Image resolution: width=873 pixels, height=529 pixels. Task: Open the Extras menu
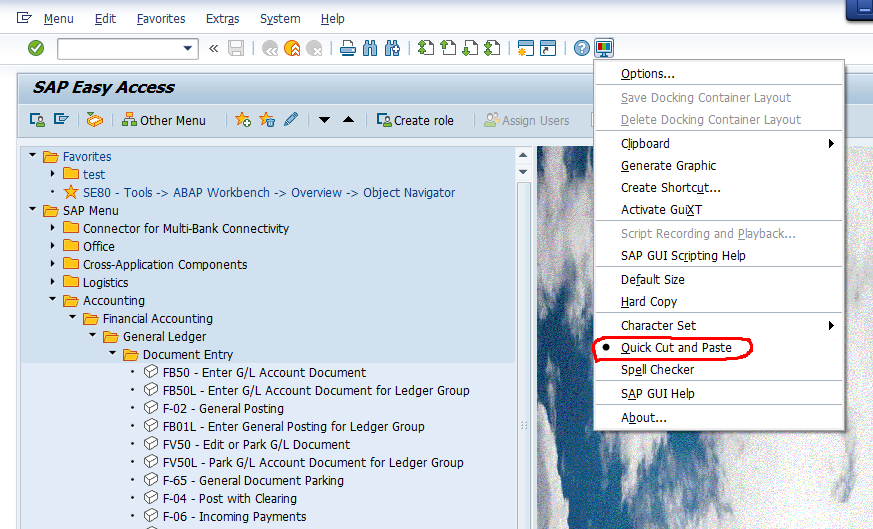point(223,18)
